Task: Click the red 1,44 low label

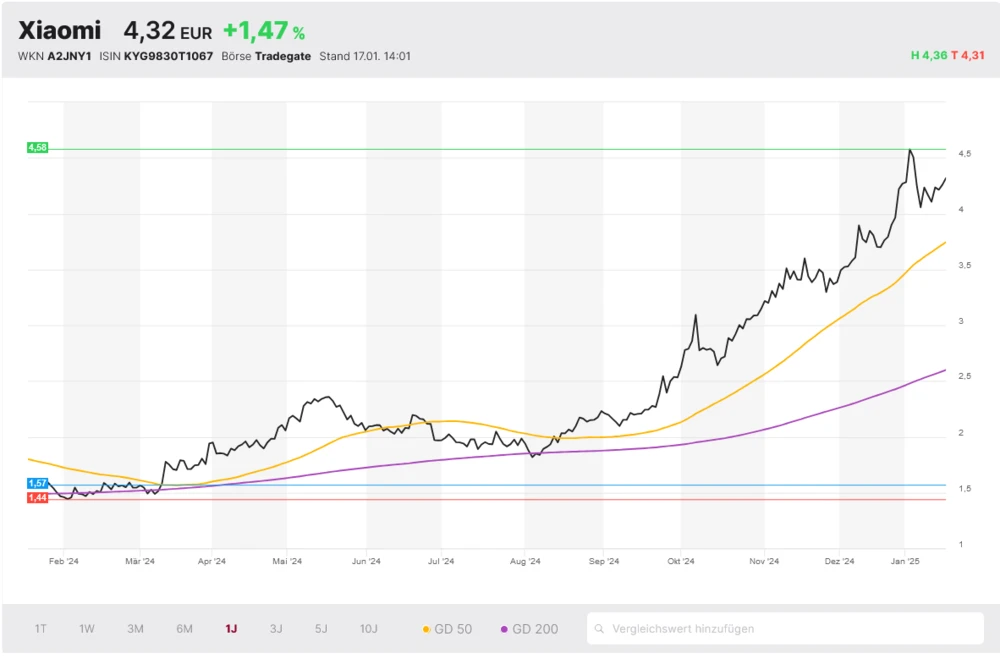Action: coord(38,497)
